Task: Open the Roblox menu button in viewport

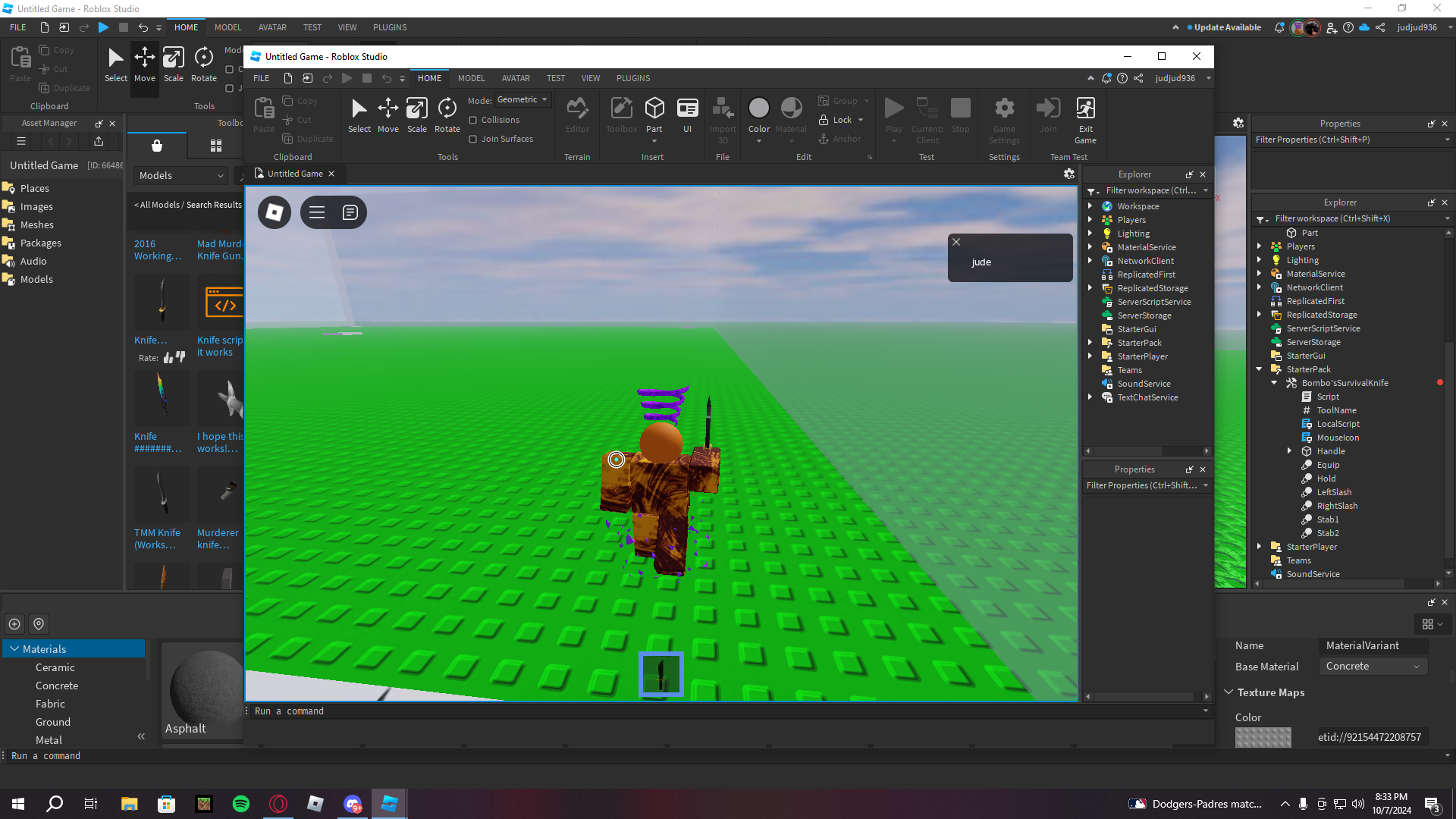Action: point(275,212)
